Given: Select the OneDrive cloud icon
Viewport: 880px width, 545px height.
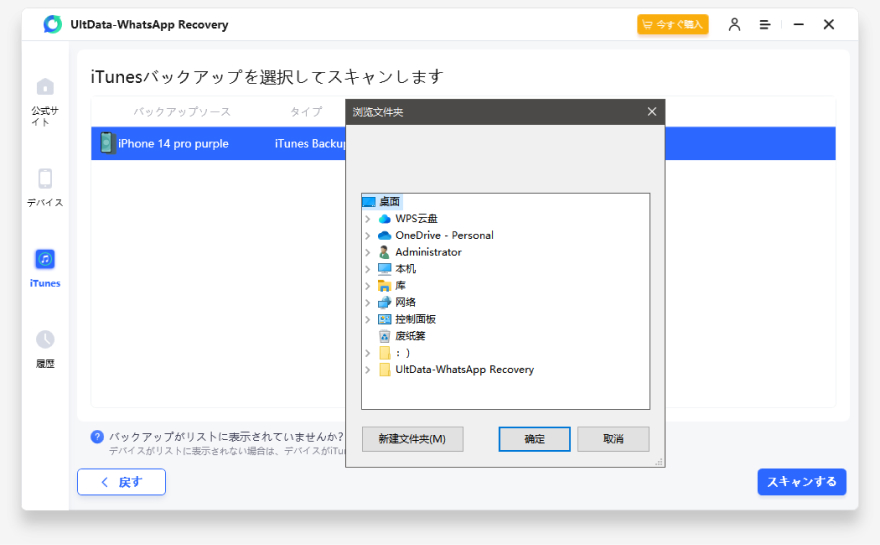Looking at the screenshot, I should pyautogui.click(x=384, y=235).
